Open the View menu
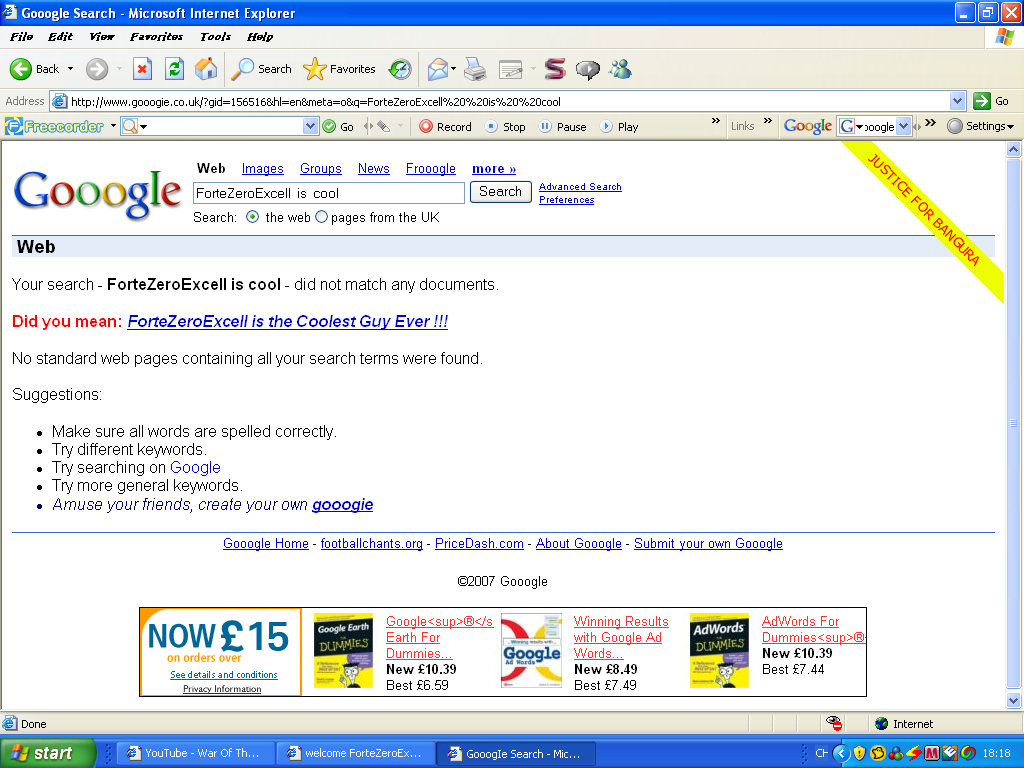Screen dimensions: 1024x768 pyautogui.click(x=102, y=37)
